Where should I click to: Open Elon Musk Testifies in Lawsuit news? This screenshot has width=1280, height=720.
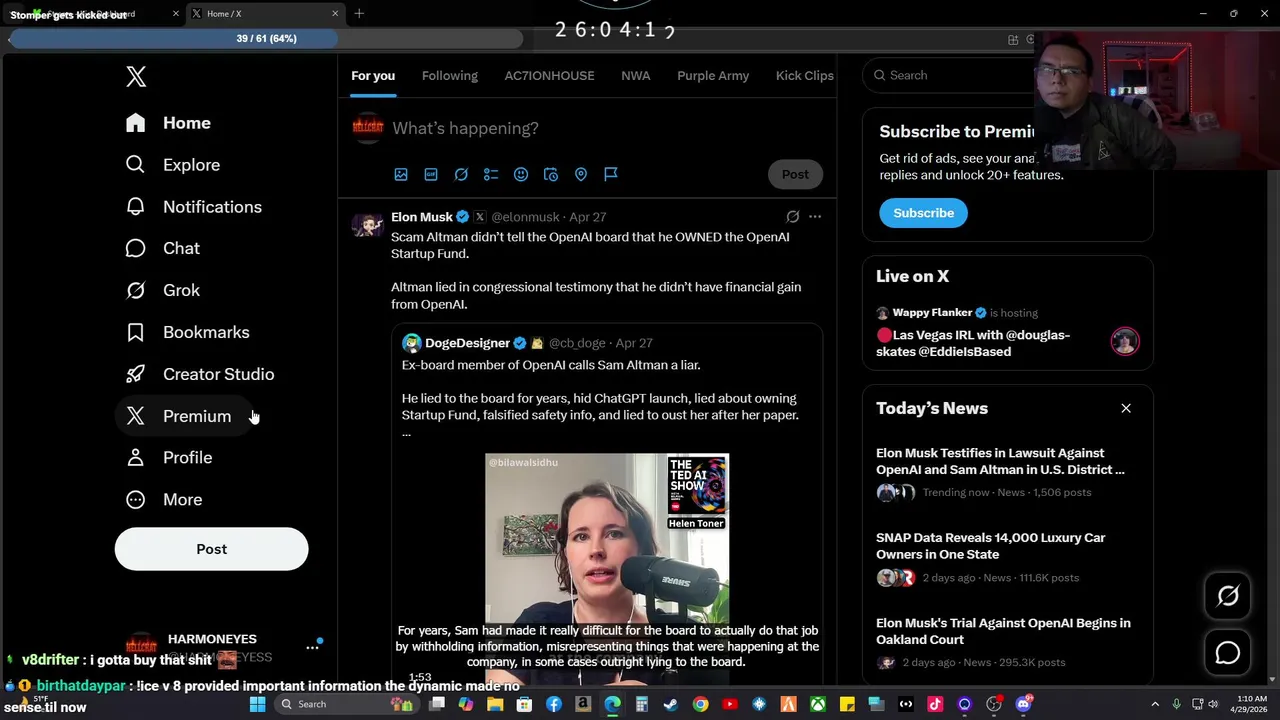(x=1000, y=461)
